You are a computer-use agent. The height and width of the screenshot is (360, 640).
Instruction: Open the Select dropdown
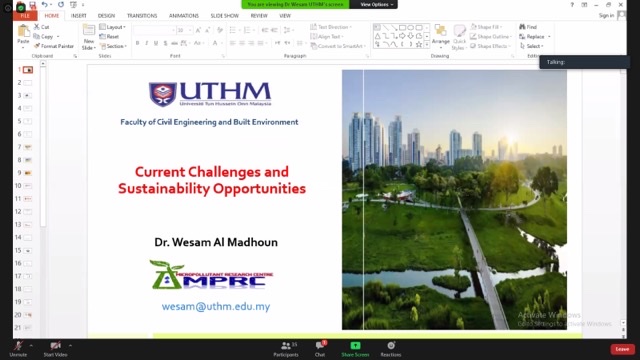531,46
